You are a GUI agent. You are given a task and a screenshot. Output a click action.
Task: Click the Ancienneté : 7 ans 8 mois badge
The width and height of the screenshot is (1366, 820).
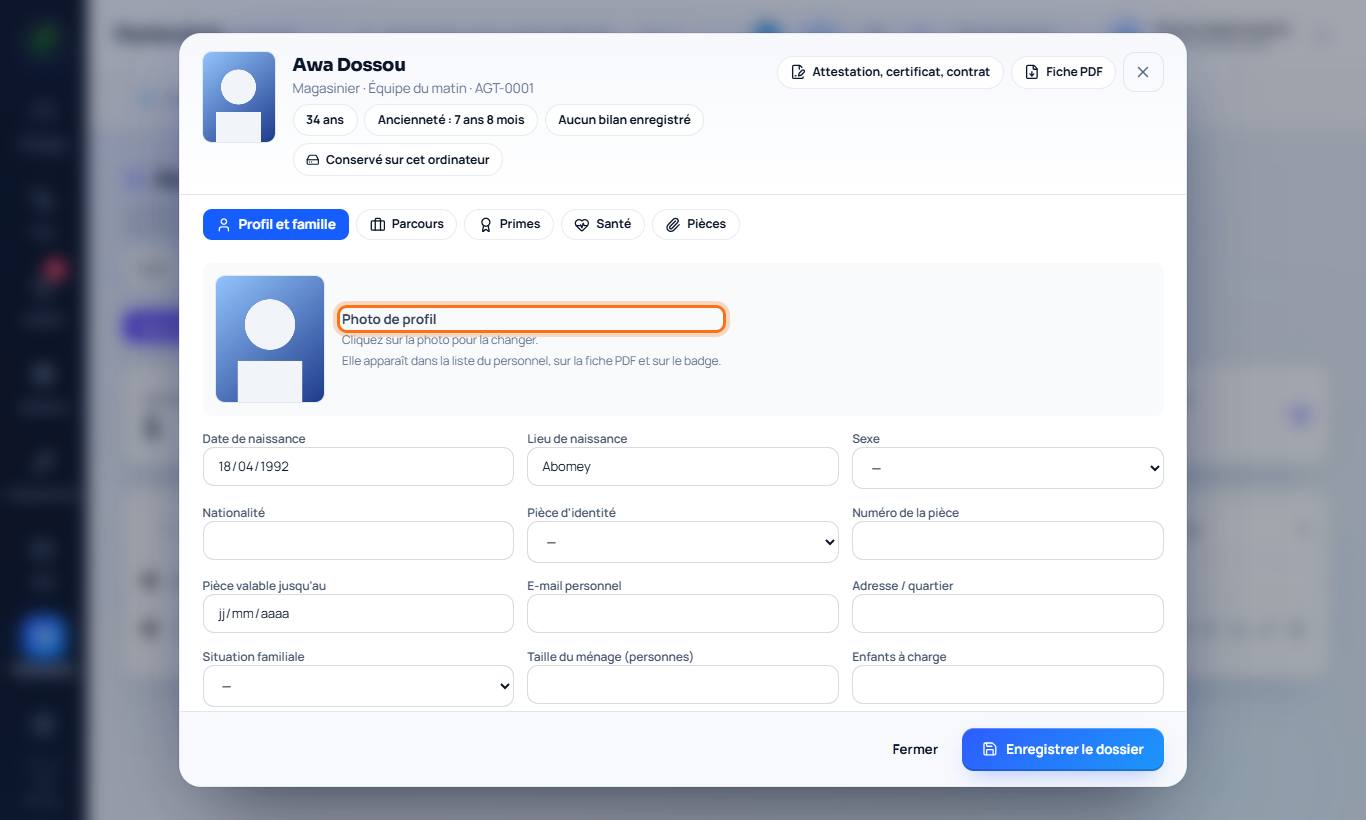[451, 120]
